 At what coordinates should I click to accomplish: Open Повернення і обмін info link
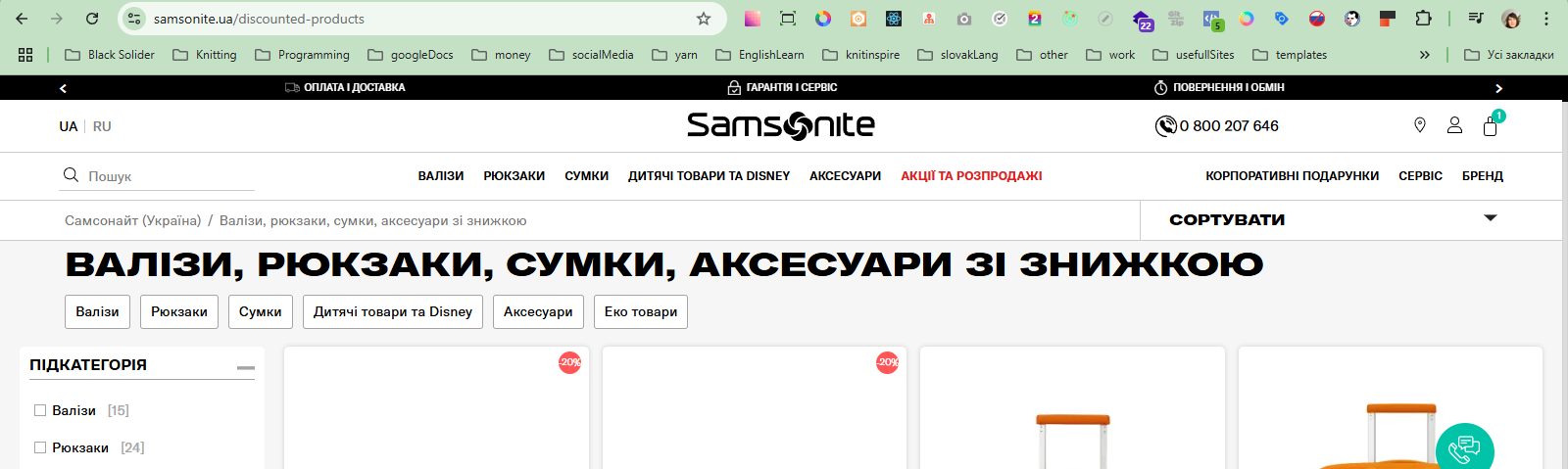(x=1219, y=88)
